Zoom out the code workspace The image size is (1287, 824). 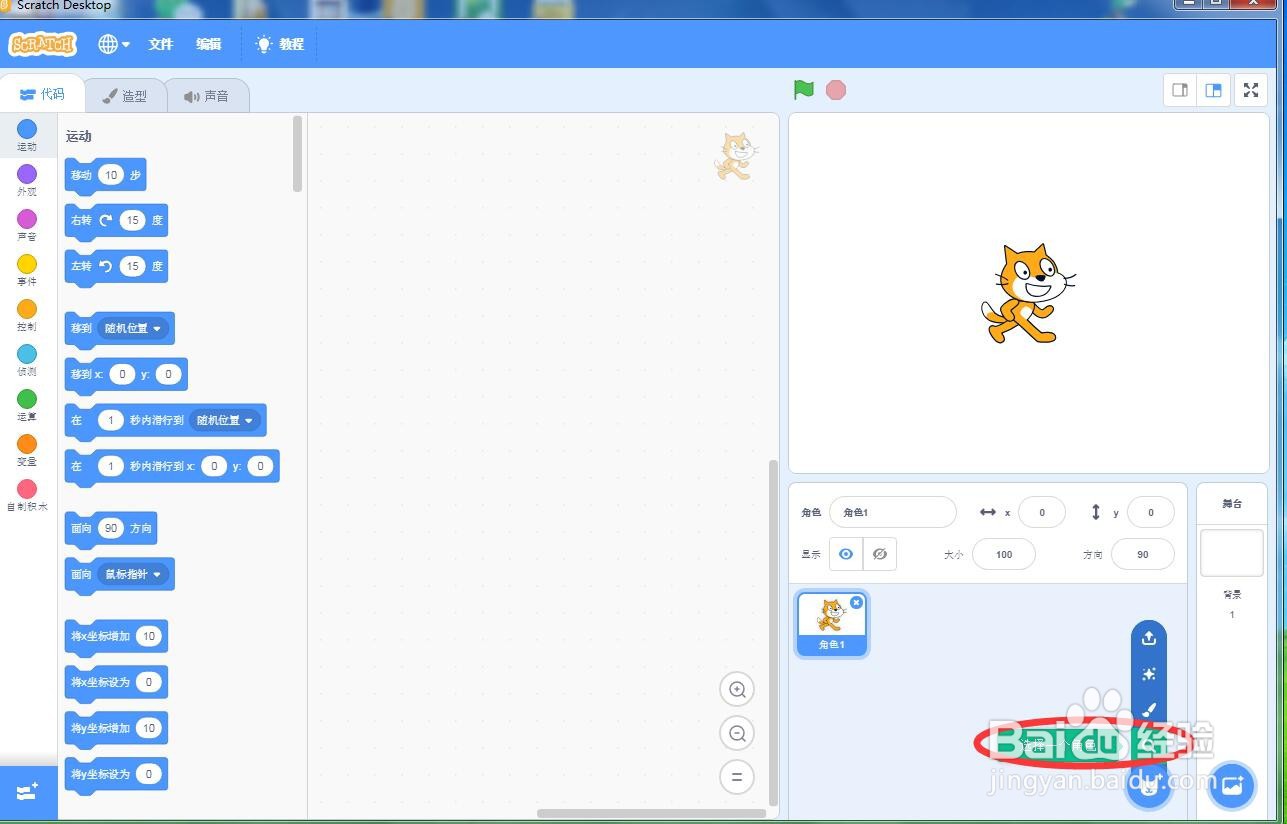tap(737, 733)
